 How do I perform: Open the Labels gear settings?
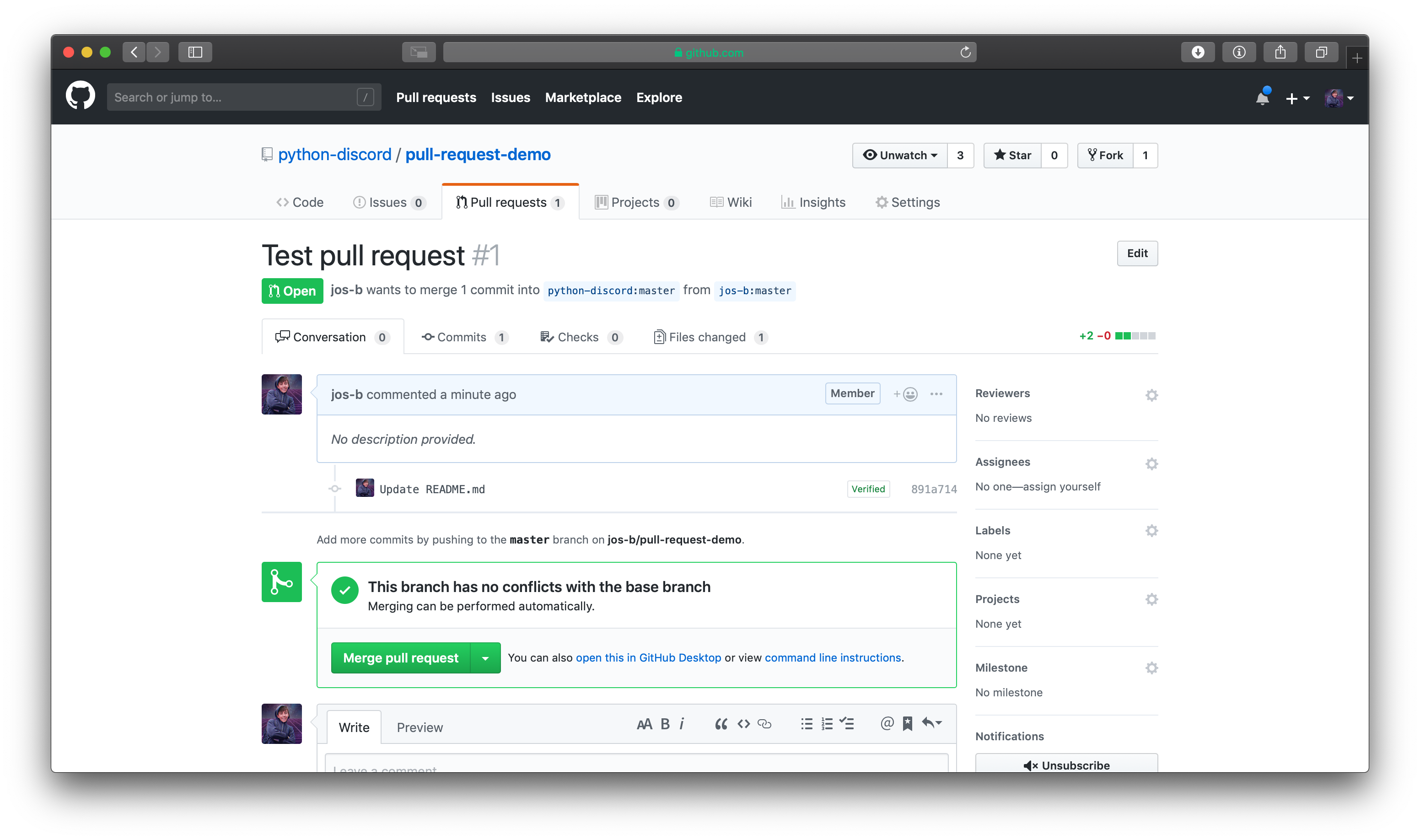click(x=1151, y=531)
